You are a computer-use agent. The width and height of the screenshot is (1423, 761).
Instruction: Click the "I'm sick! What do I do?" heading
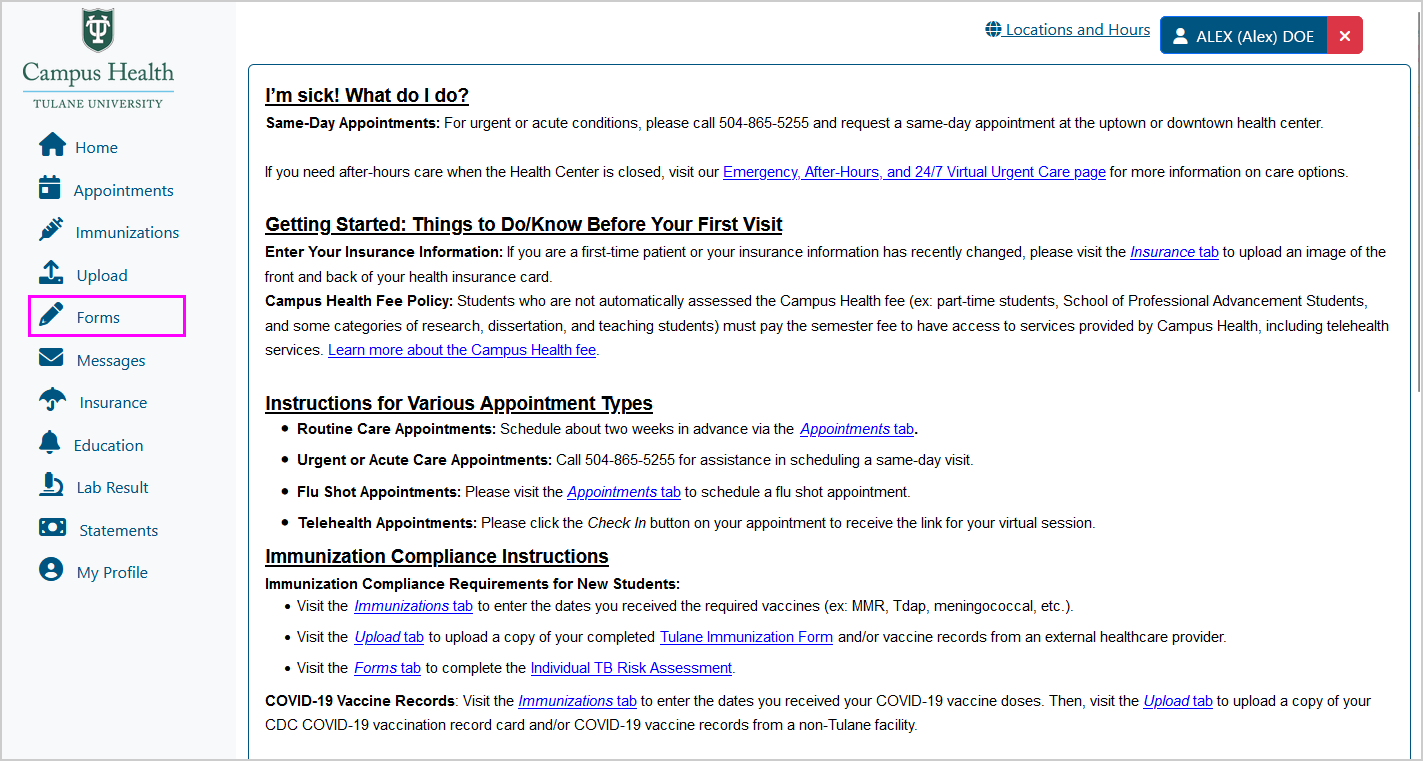[x=367, y=95]
